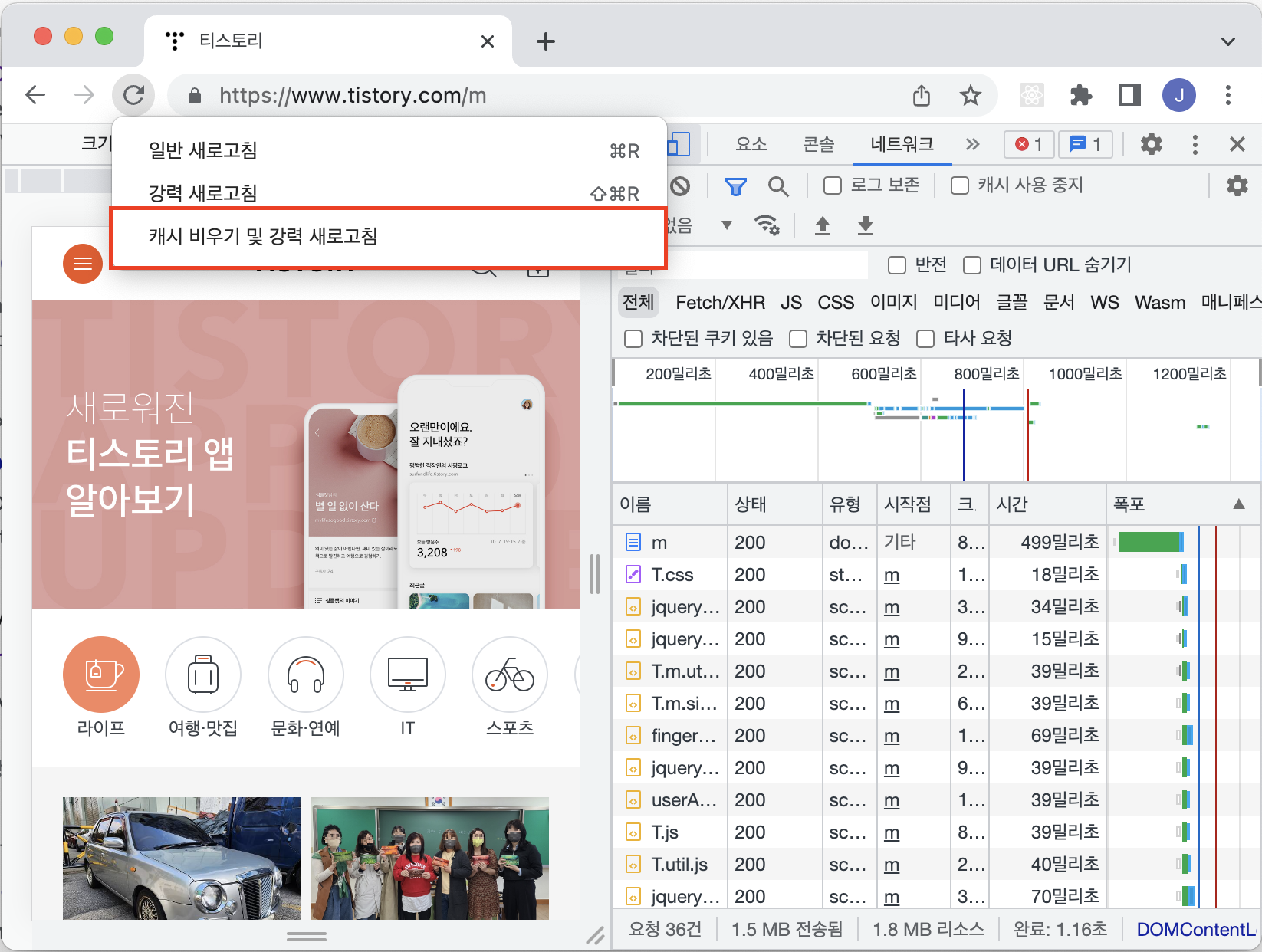This screenshot has height=952, width=1262.
Task: Toggle the 데이터 URL 숨기기 checkbox
Action: pyautogui.click(x=971, y=265)
